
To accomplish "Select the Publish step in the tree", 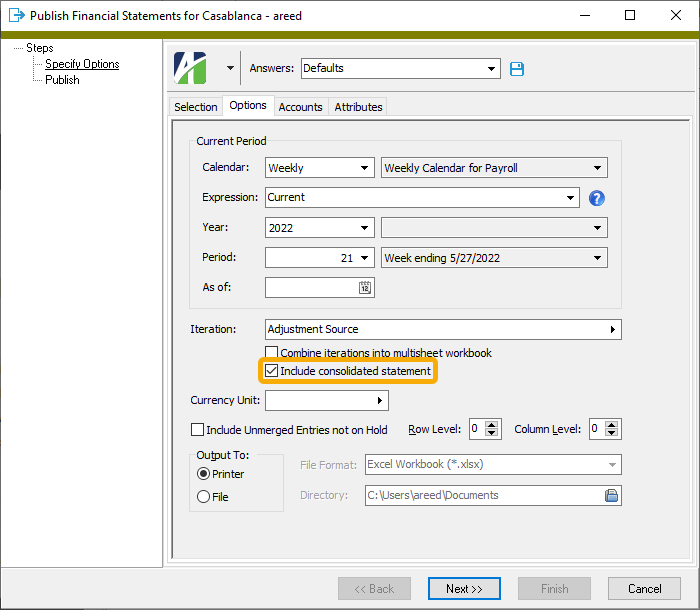I will click(x=62, y=80).
